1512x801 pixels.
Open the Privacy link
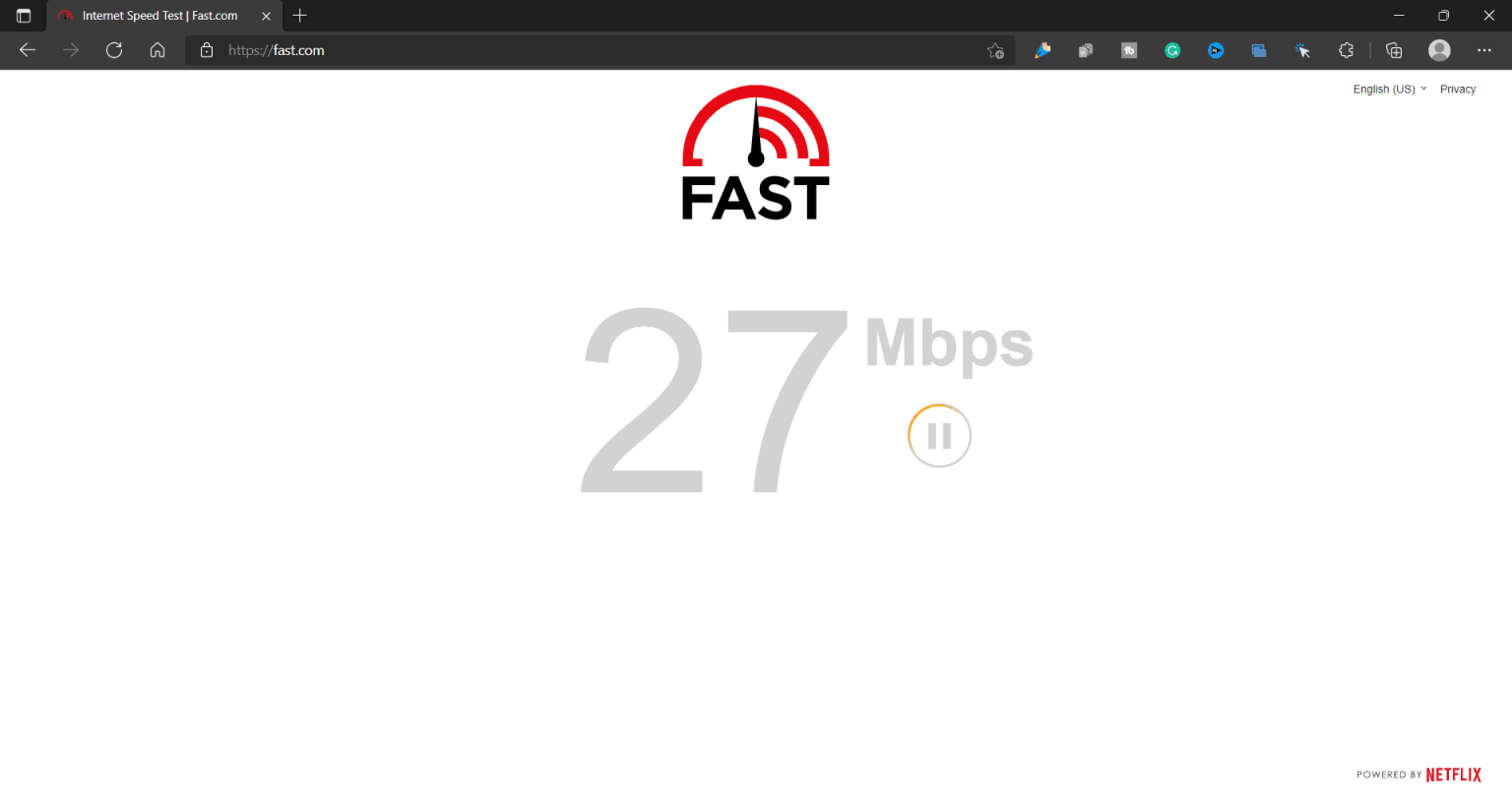tap(1458, 89)
